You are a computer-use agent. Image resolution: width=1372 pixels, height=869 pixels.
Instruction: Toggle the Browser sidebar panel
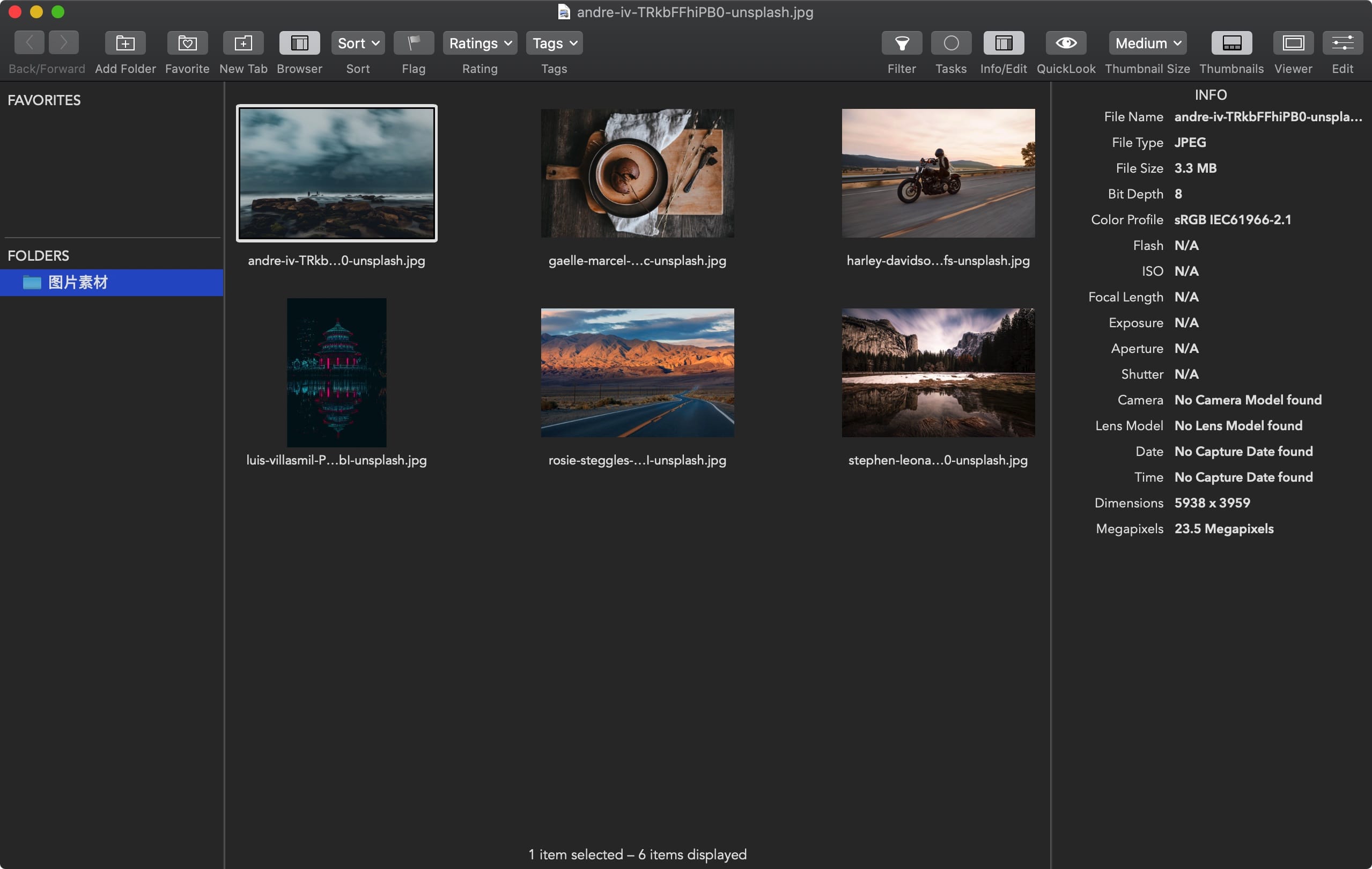click(299, 43)
